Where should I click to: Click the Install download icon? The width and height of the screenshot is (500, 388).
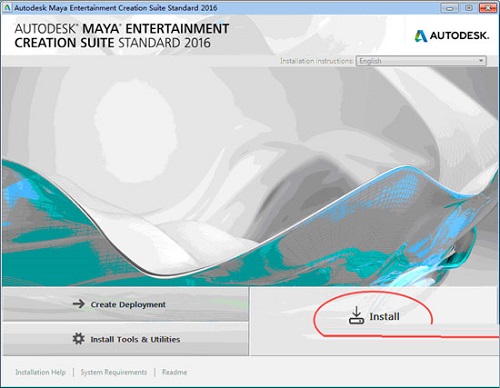(356, 316)
